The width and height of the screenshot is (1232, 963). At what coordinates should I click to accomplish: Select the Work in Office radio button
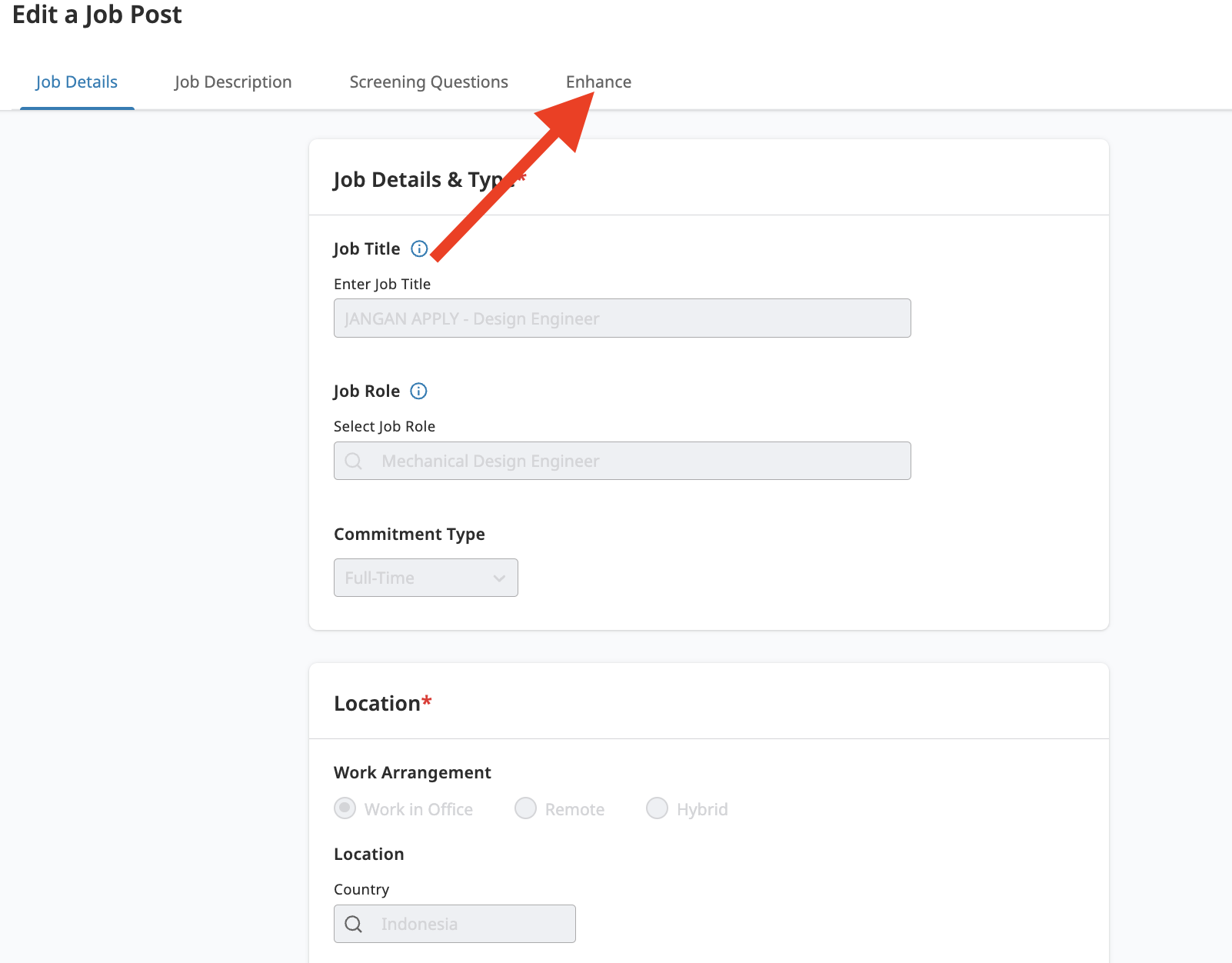pos(345,808)
